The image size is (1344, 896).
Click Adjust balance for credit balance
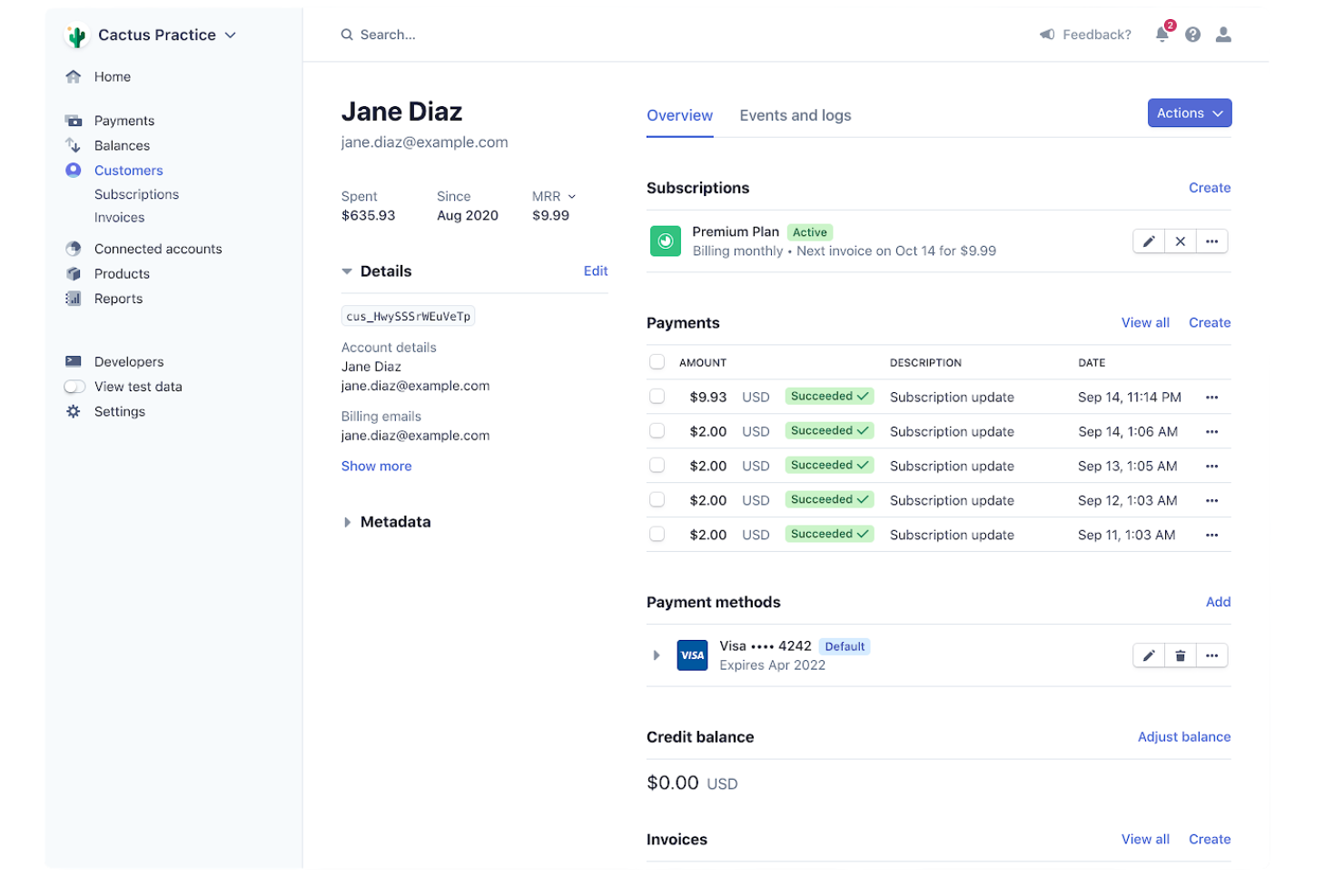[x=1183, y=736]
